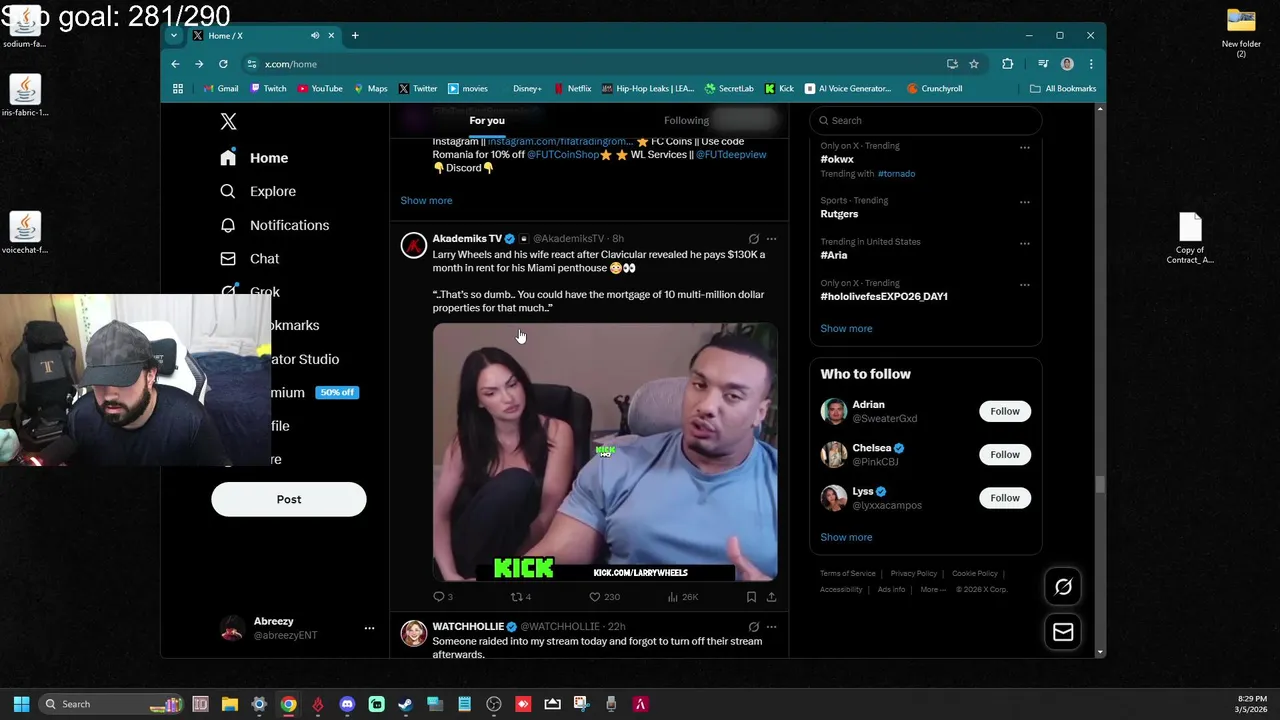
Task: Open the floating Grok button
Action: pos(1063,587)
